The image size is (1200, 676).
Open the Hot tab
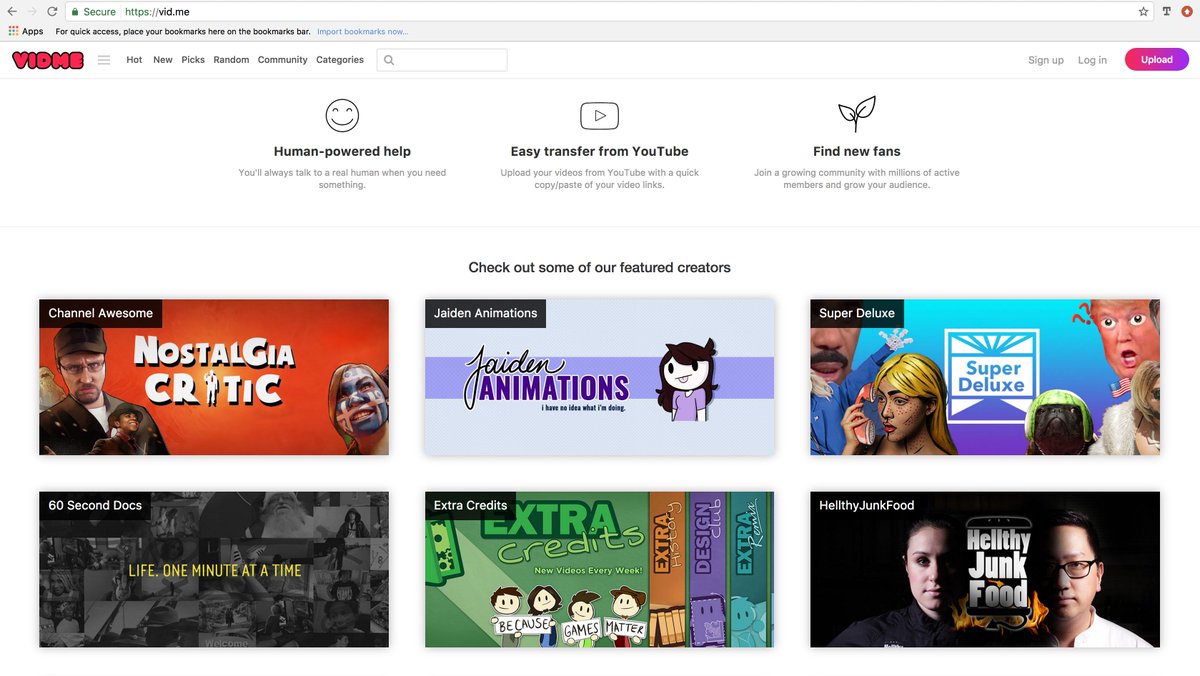coord(134,60)
